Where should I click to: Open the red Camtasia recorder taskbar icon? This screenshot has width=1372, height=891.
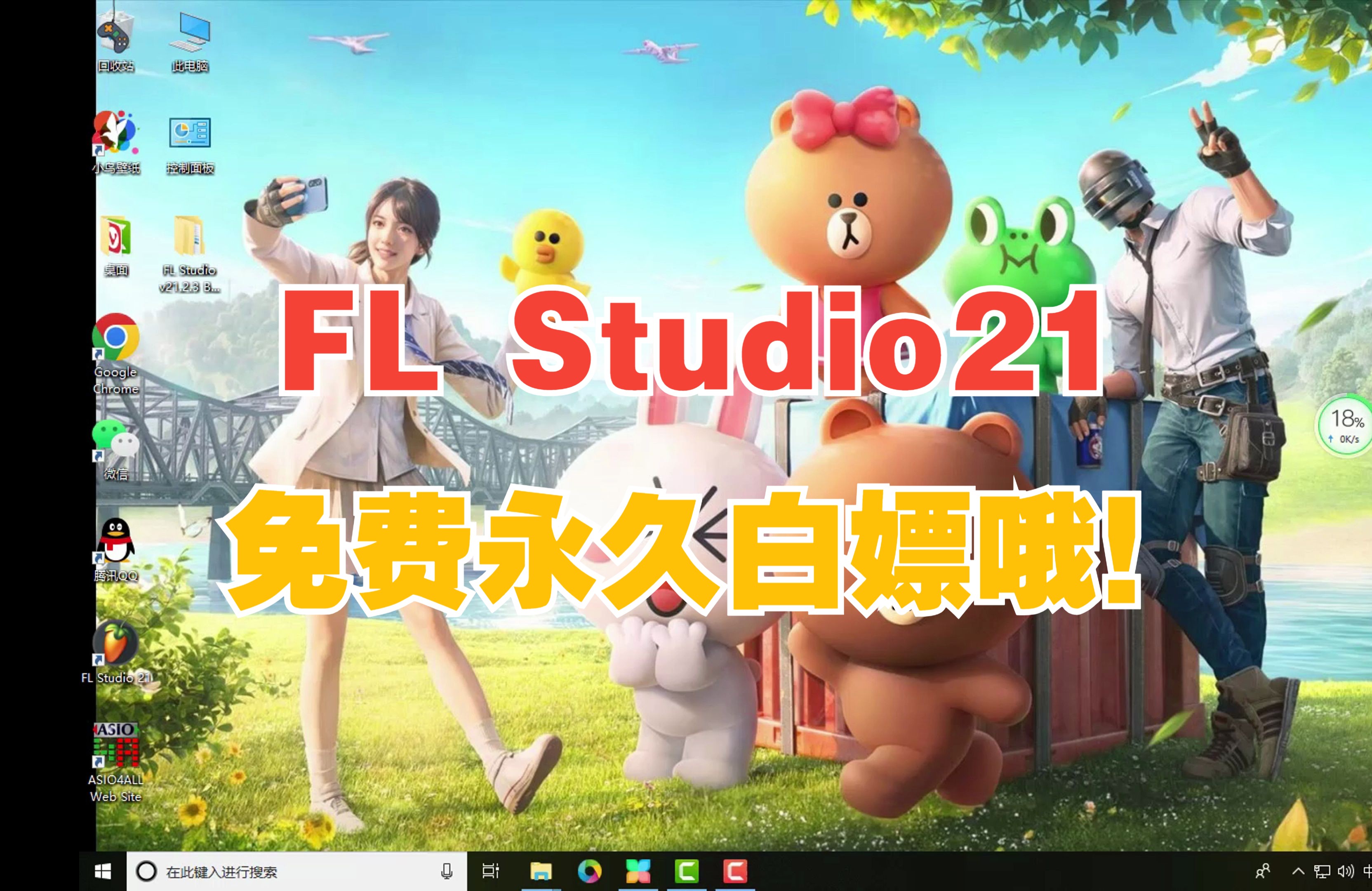tap(736, 871)
